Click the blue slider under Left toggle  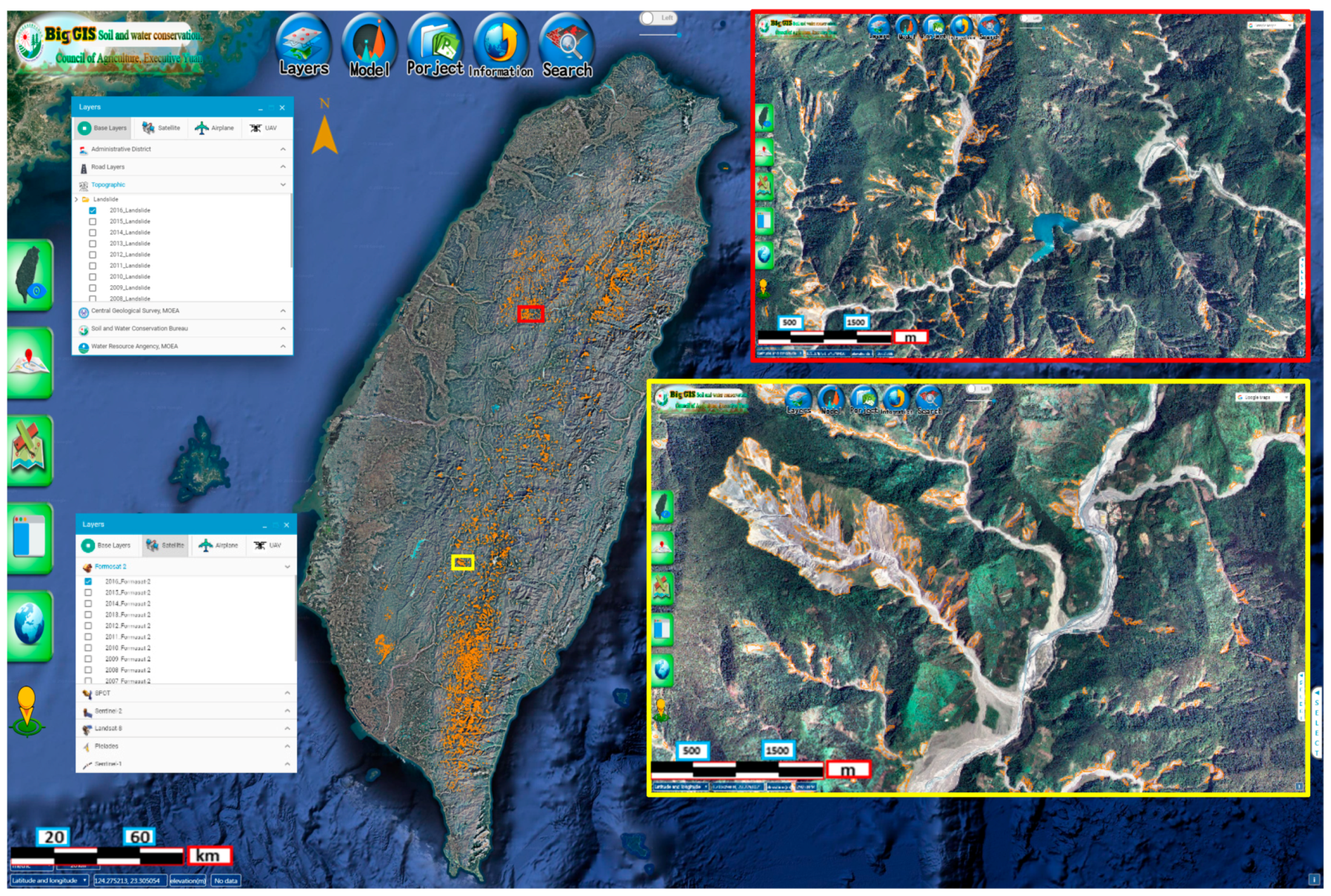pos(661,34)
